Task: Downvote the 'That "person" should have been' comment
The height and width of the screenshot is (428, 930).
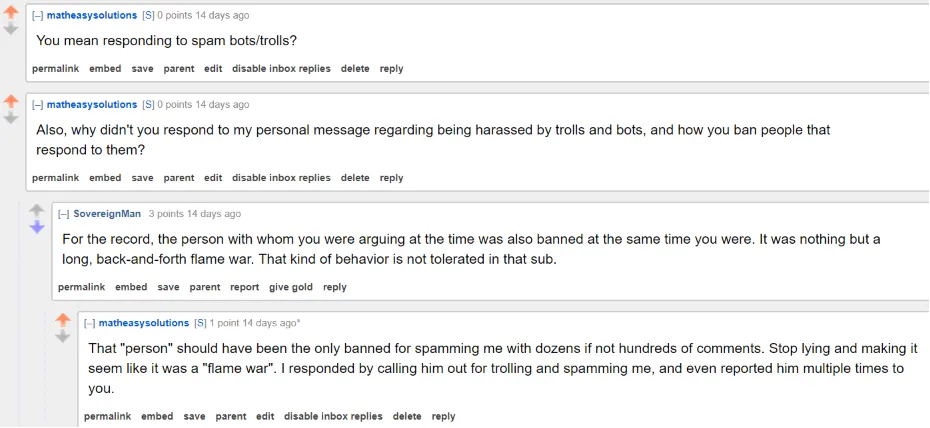Action: coord(63,337)
